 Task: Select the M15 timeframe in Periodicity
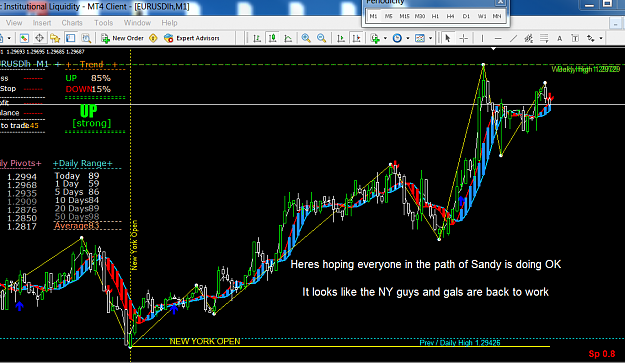[404, 16]
